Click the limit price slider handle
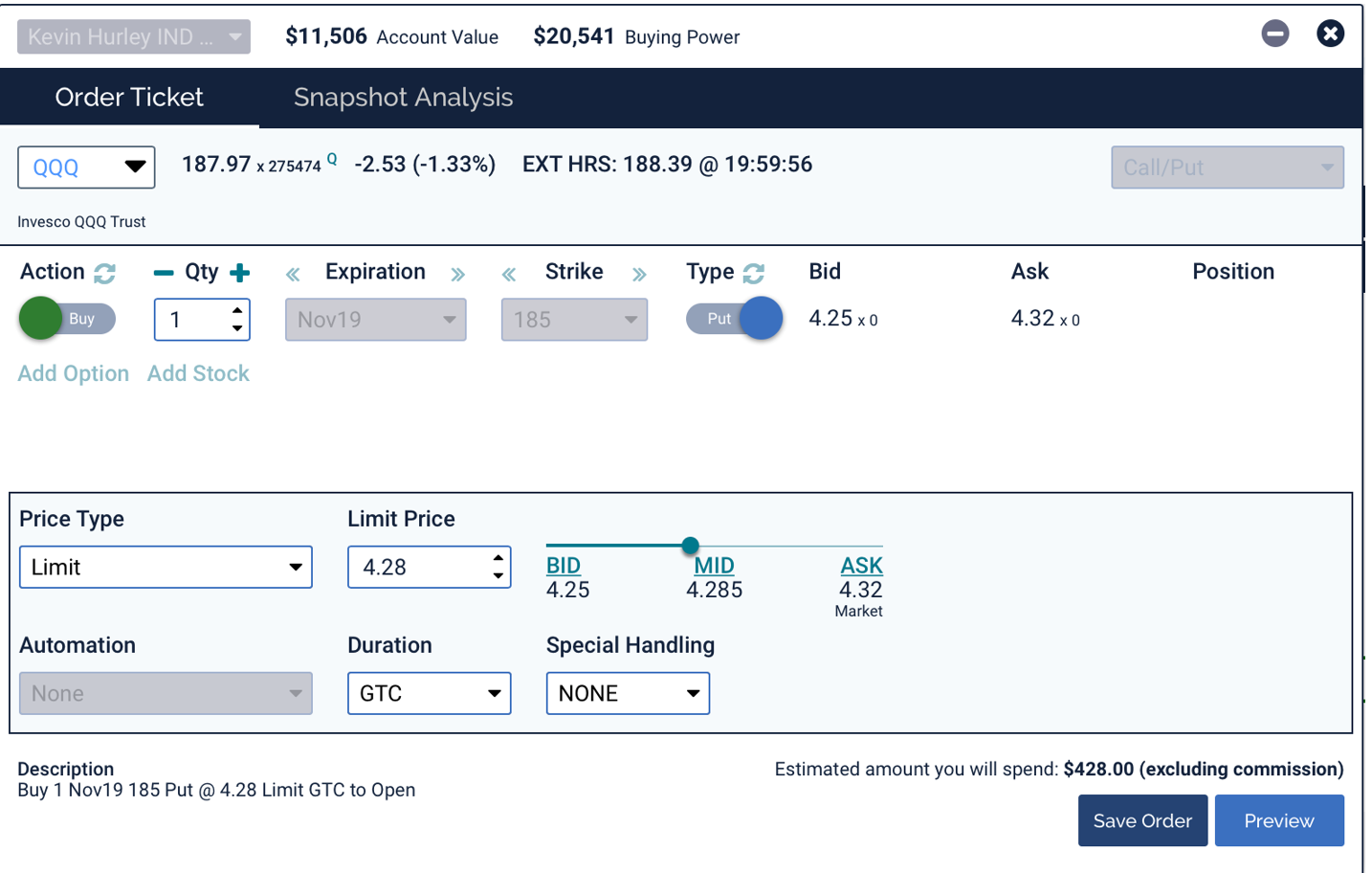This screenshot has width=1372, height=873. (x=690, y=546)
